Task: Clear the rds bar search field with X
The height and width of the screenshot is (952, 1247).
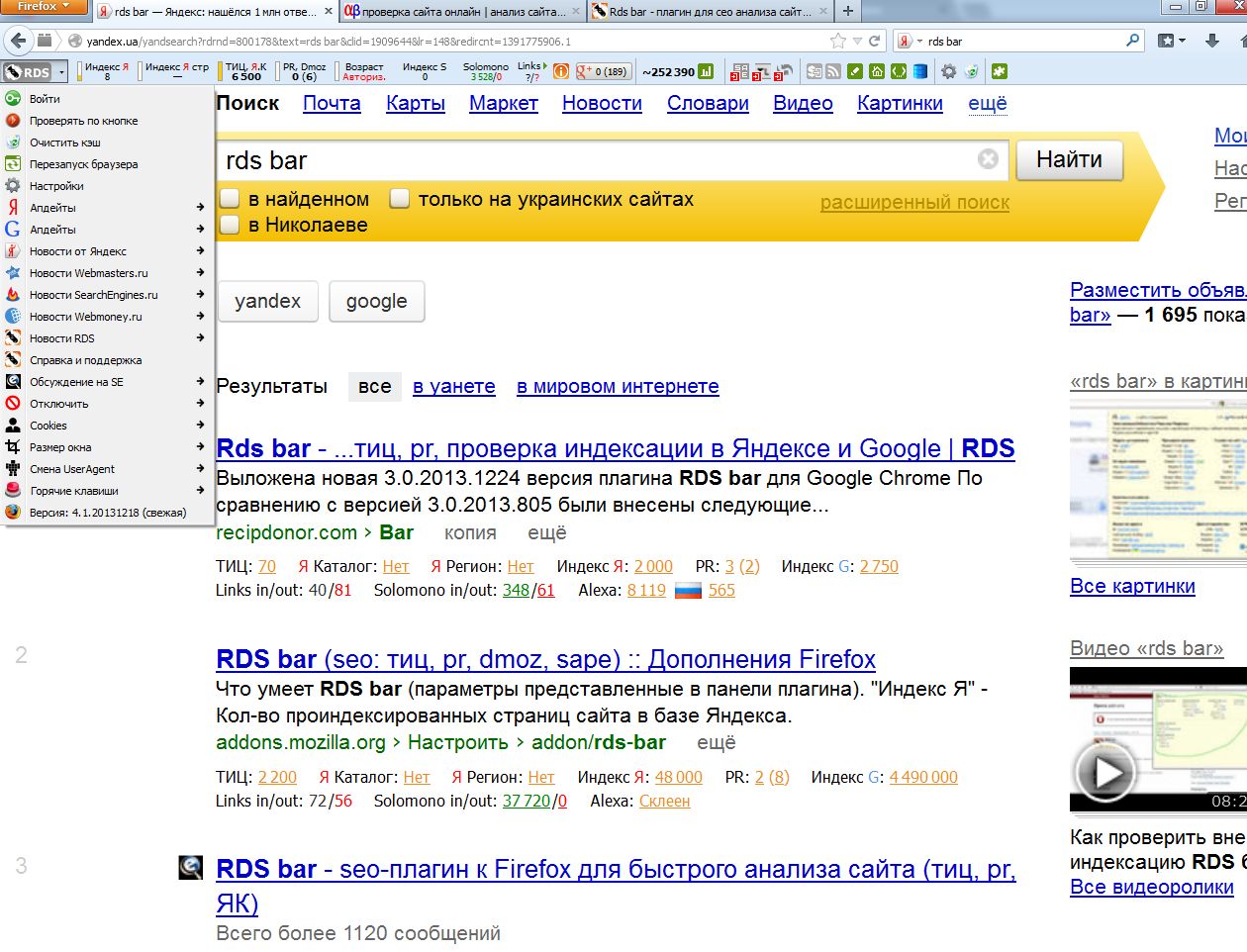Action: [988, 159]
